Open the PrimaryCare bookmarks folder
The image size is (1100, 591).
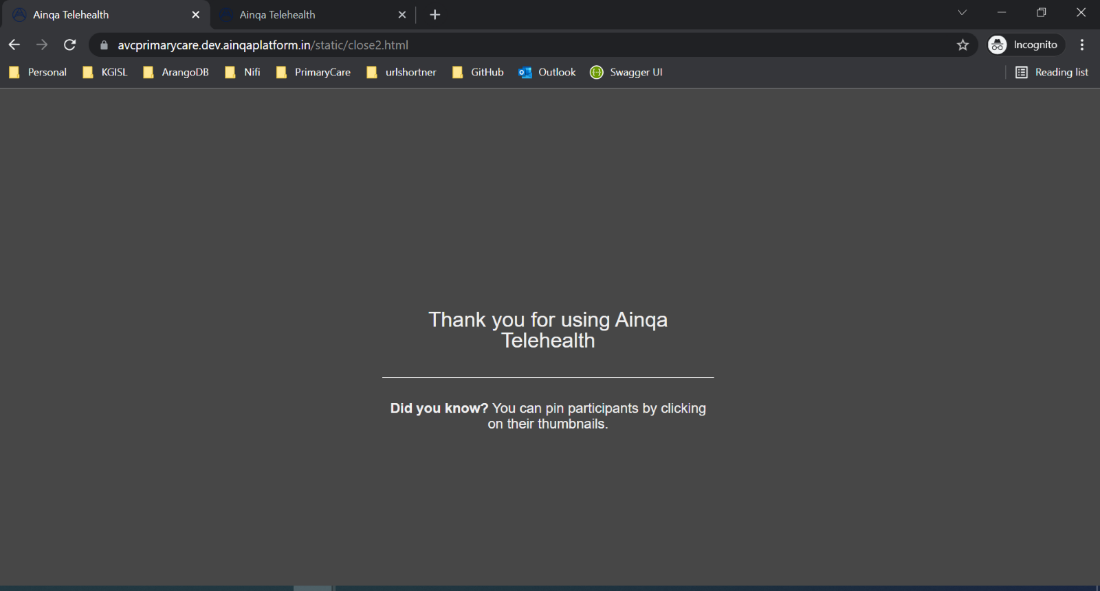[x=314, y=72]
